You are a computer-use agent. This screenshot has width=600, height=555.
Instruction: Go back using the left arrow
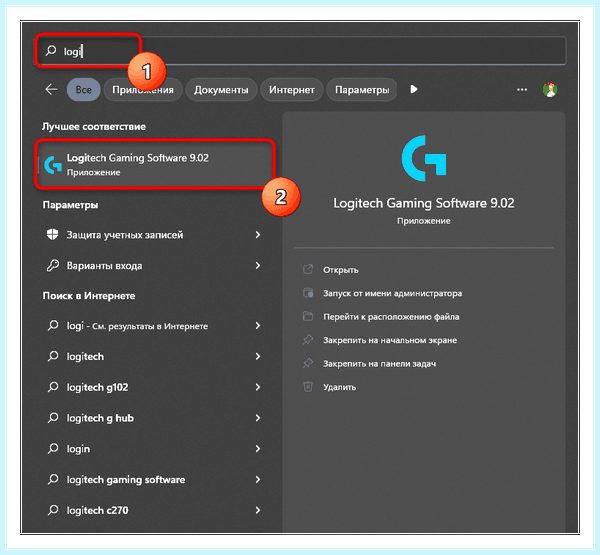click(x=51, y=90)
